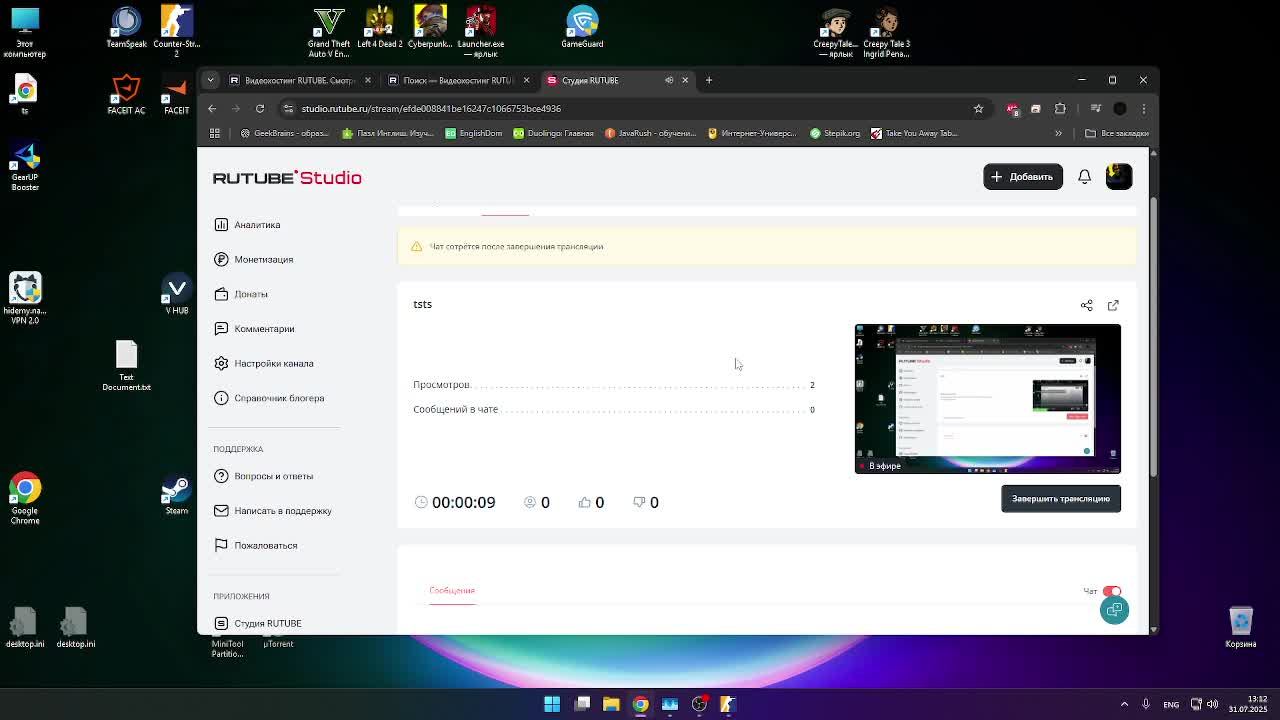Click the dislikes thumbs-down icon

639,502
